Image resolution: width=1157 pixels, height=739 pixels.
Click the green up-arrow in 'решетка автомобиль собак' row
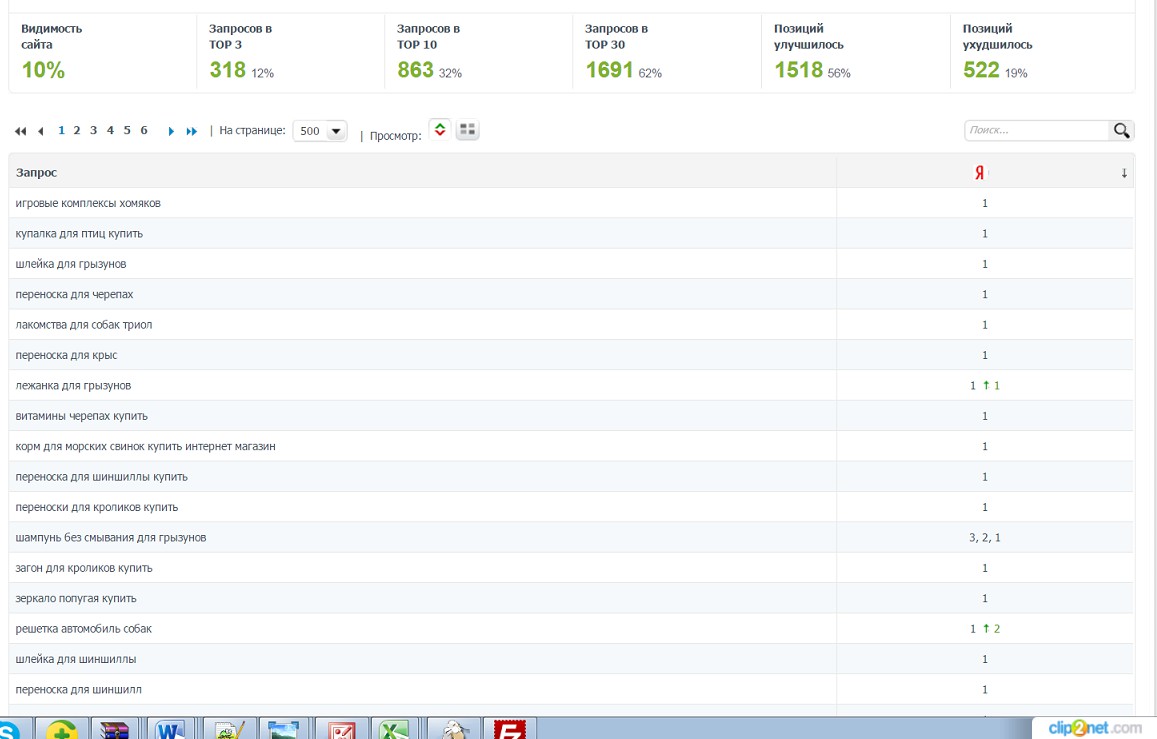click(x=986, y=628)
